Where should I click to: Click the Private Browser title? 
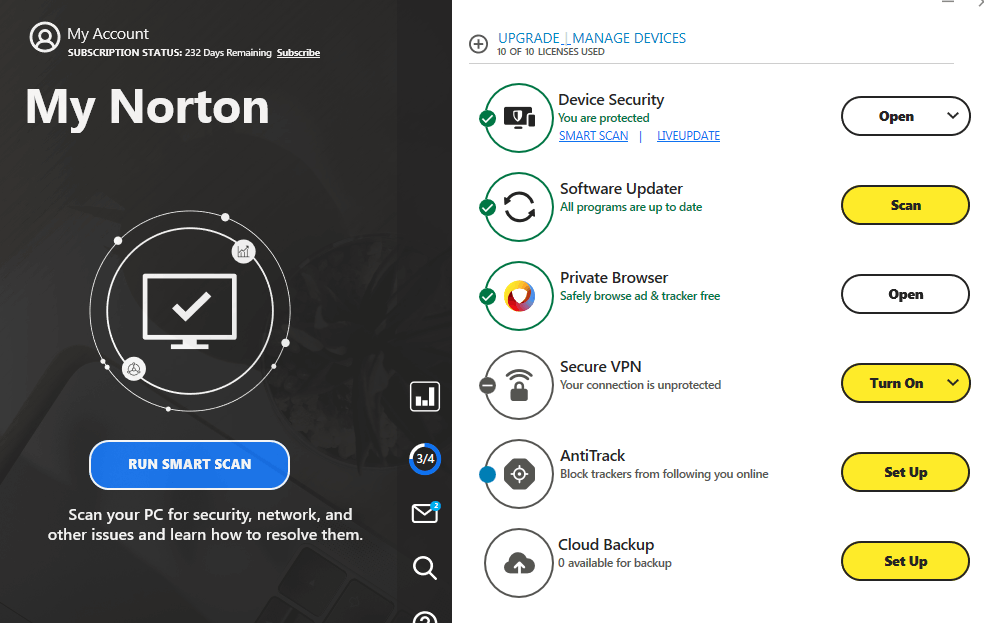coord(614,278)
